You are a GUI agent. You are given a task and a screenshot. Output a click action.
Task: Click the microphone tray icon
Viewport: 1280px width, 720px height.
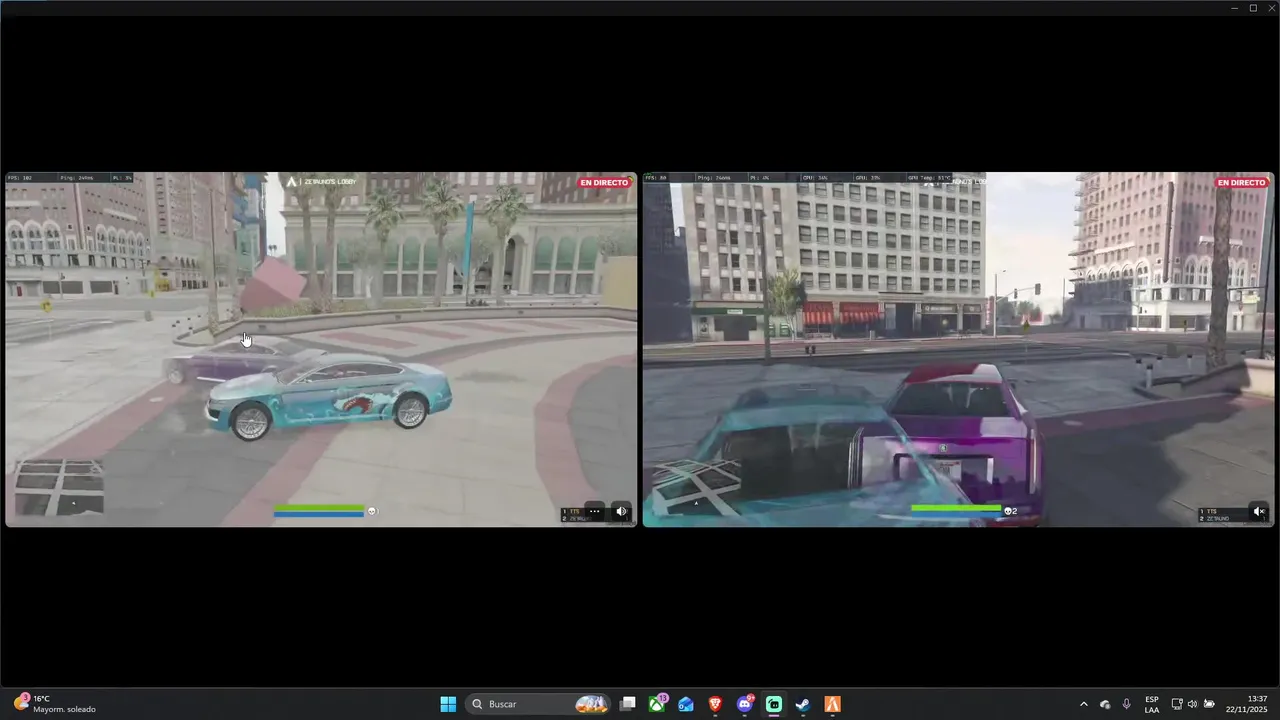(1127, 704)
